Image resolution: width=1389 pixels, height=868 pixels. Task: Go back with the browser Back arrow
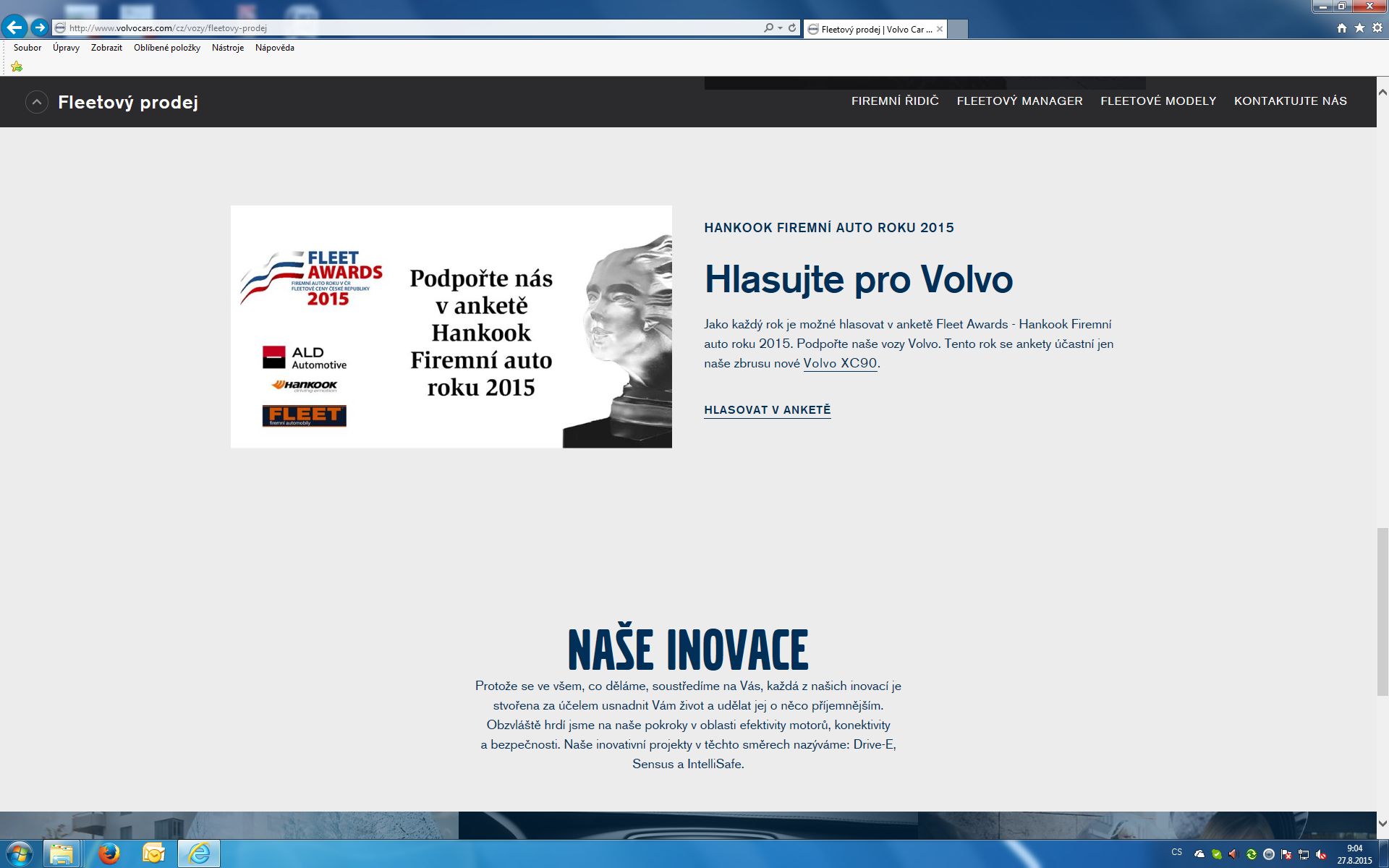(14, 27)
